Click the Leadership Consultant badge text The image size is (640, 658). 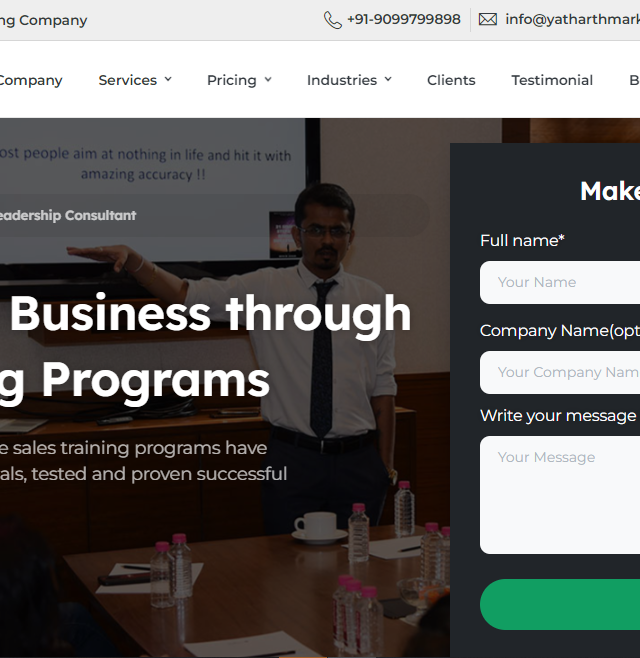tap(68, 215)
